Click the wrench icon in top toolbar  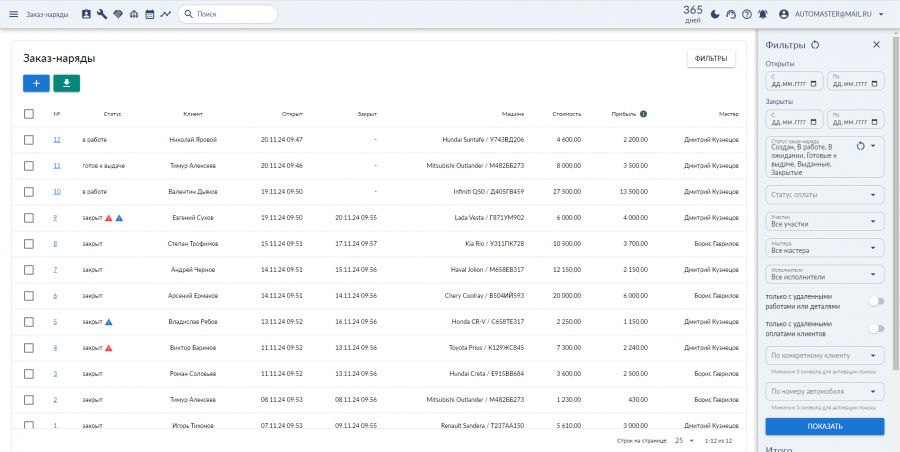(102, 14)
